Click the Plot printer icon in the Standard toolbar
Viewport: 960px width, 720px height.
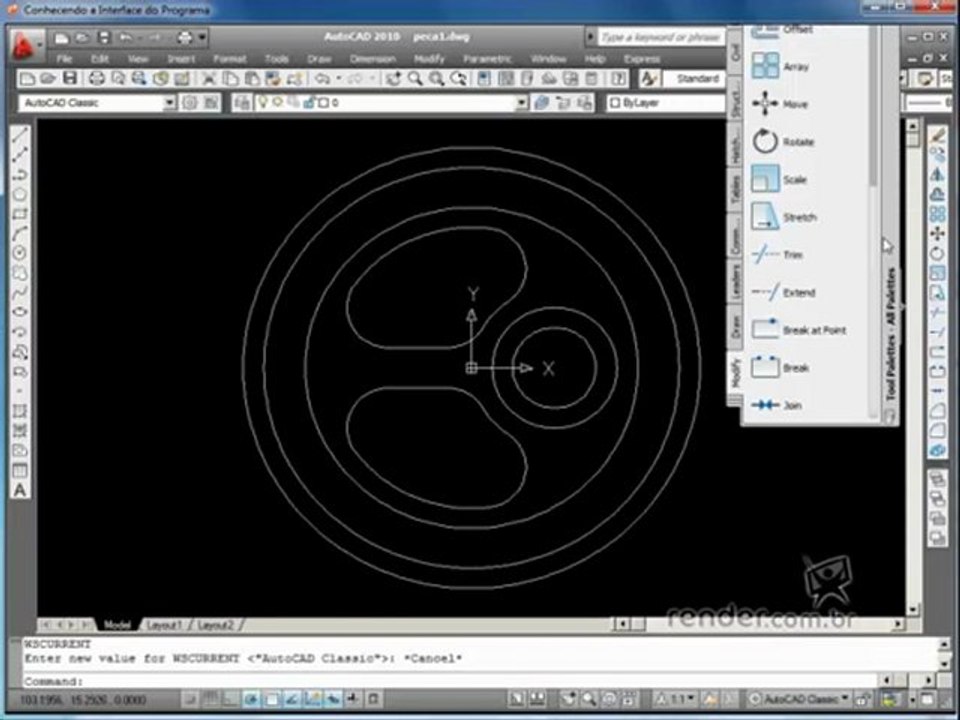(96, 78)
